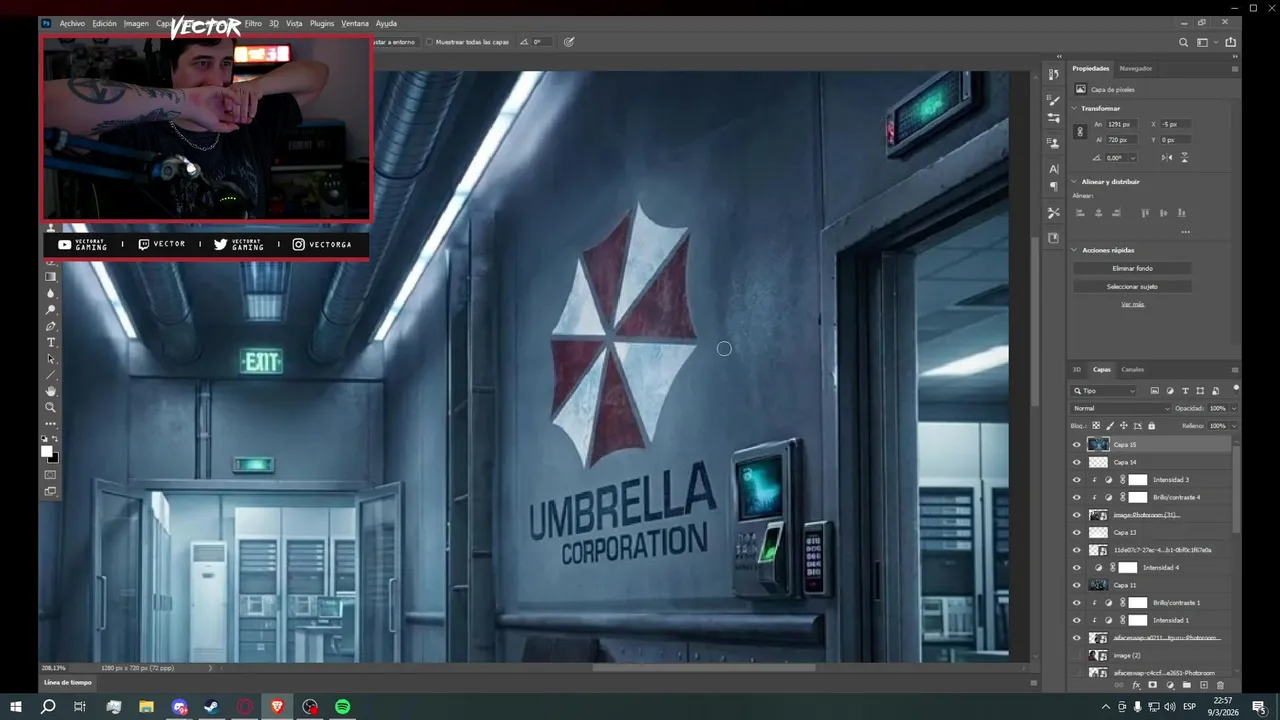Collapse the Transformar section
This screenshot has width=1280, height=720.
coord(1075,108)
